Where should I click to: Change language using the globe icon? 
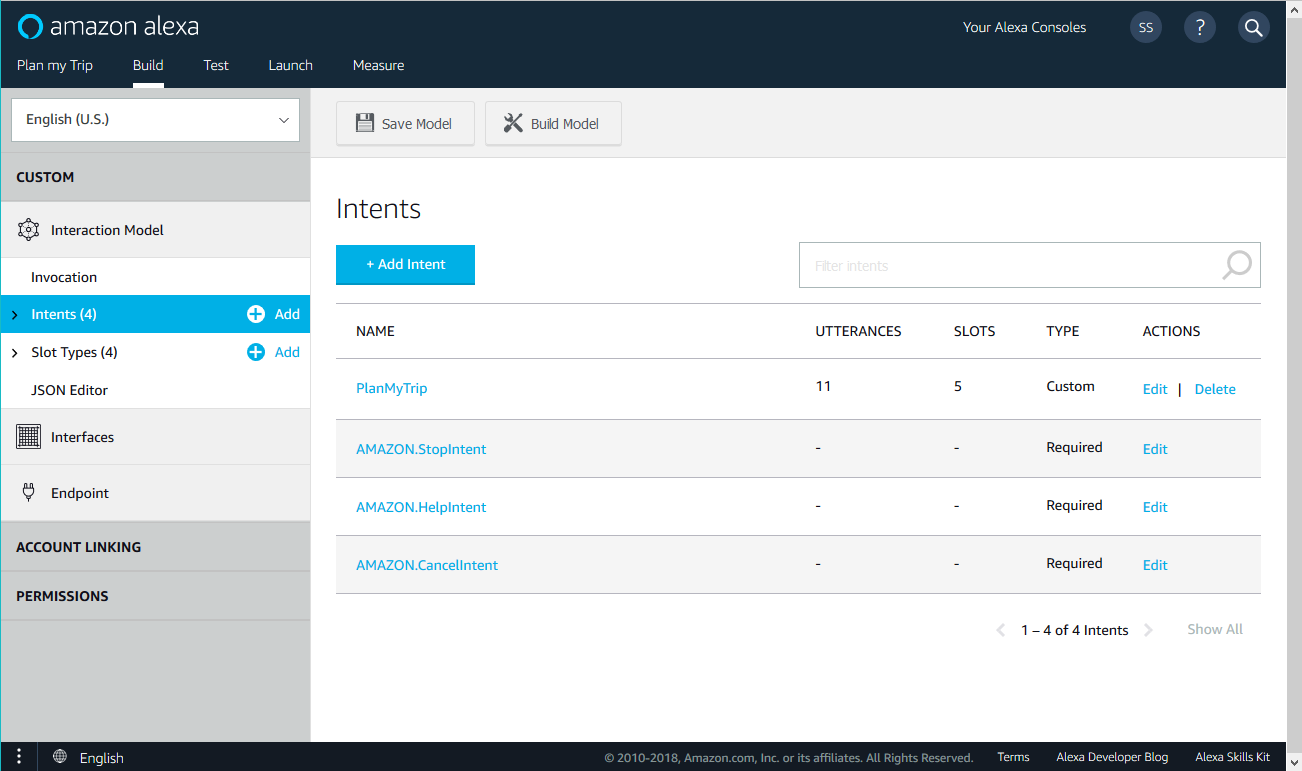(58, 757)
